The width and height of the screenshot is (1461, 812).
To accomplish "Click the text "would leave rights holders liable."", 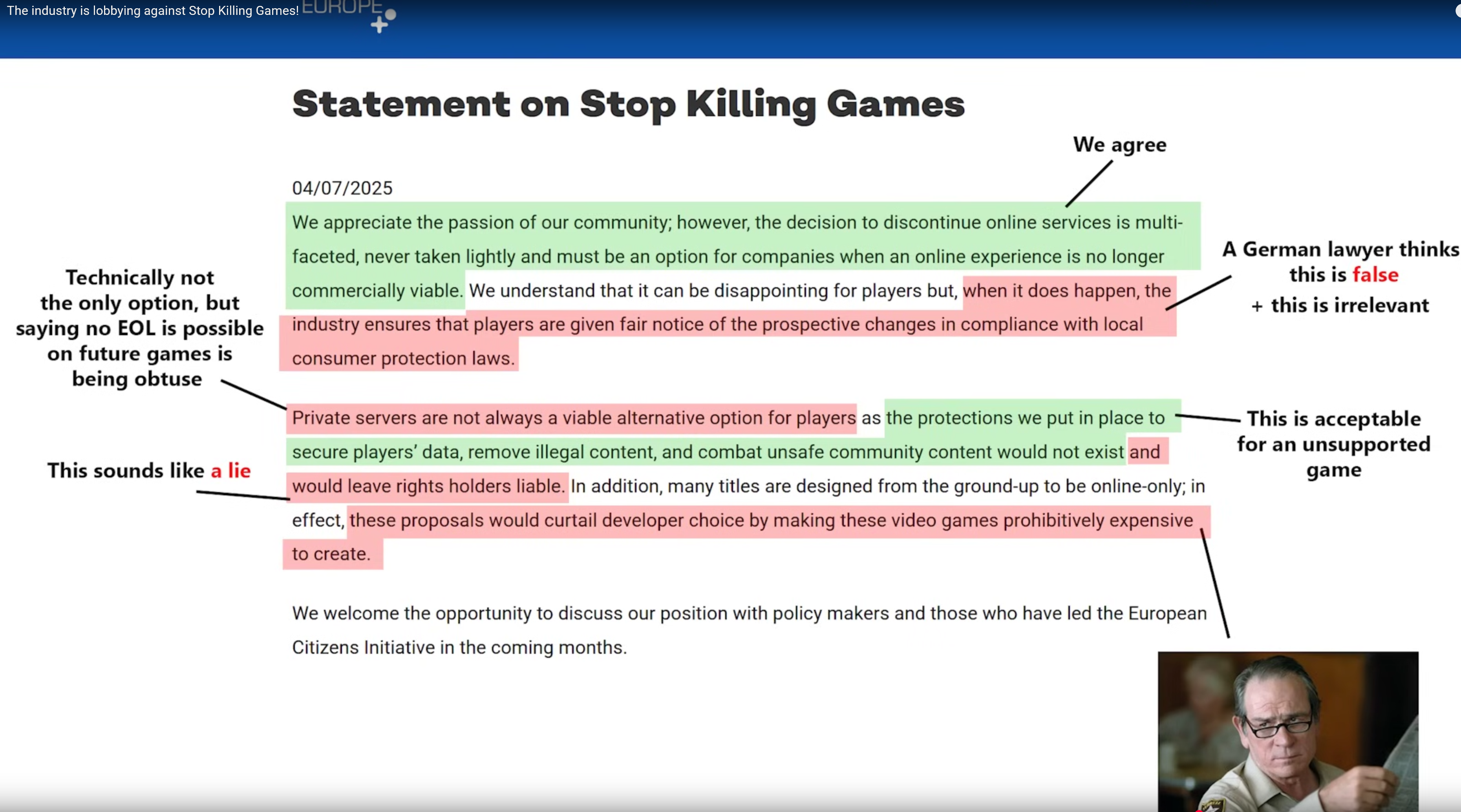I will point(428,486).
